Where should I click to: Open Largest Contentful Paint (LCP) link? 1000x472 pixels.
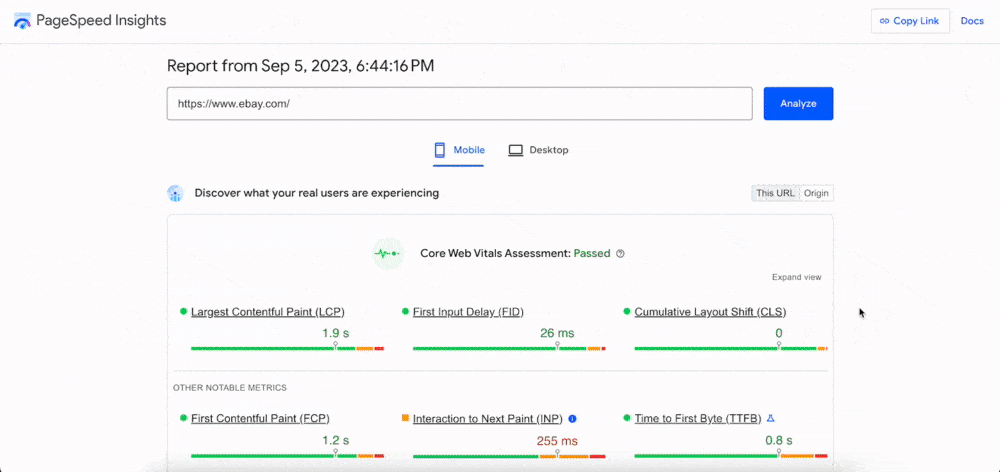click(x=267, y=312)
